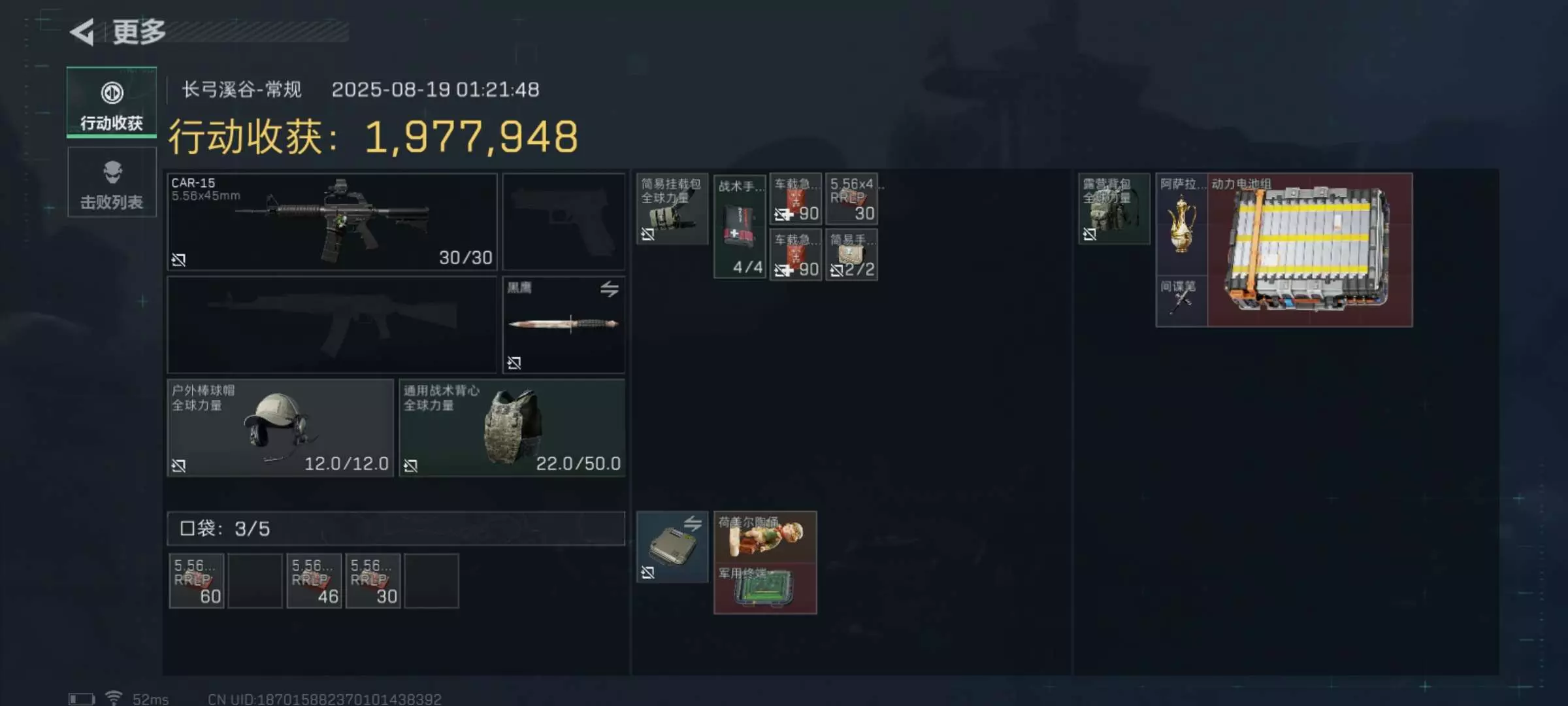This screenshot has width=1568, height=706.
Task: Switch to the 行动收获 tab
Action: 112,103
